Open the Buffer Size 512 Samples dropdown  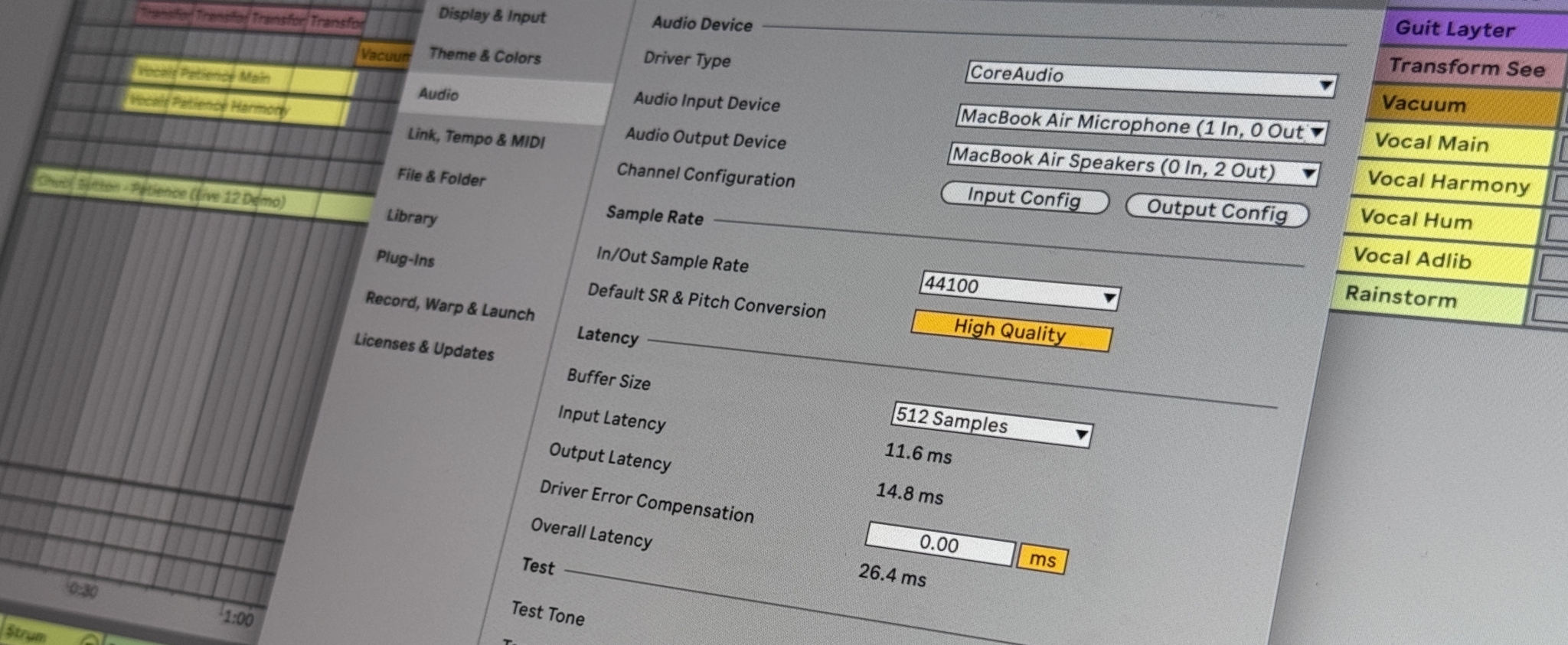point(992,424)
